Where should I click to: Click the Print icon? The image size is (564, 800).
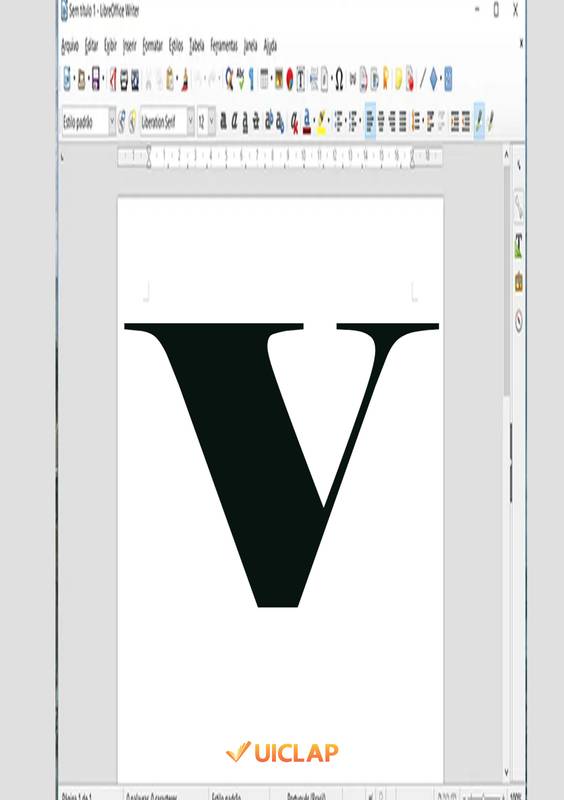pyautogui.click(x=124, y=80)
